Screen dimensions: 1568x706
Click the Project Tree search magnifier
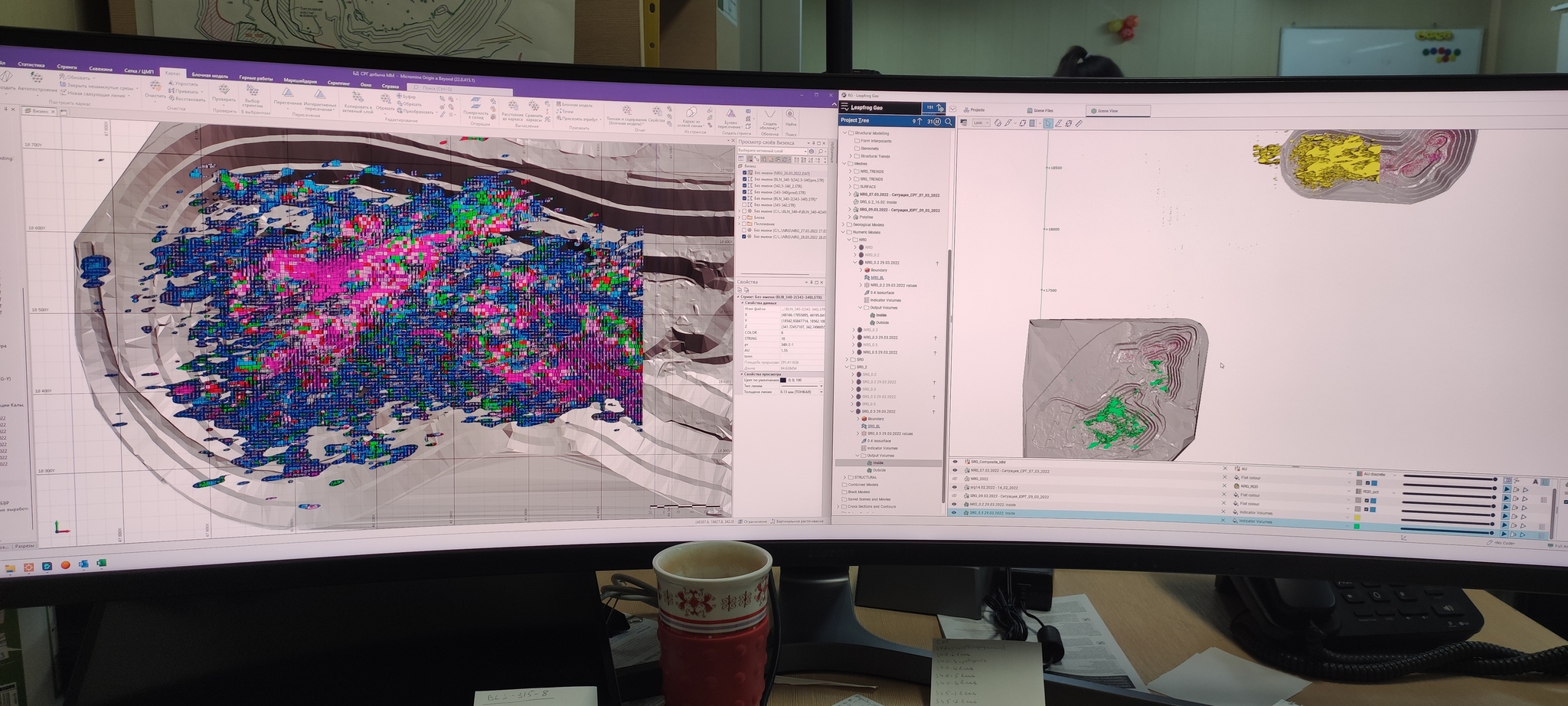click(x=948, y=122)
